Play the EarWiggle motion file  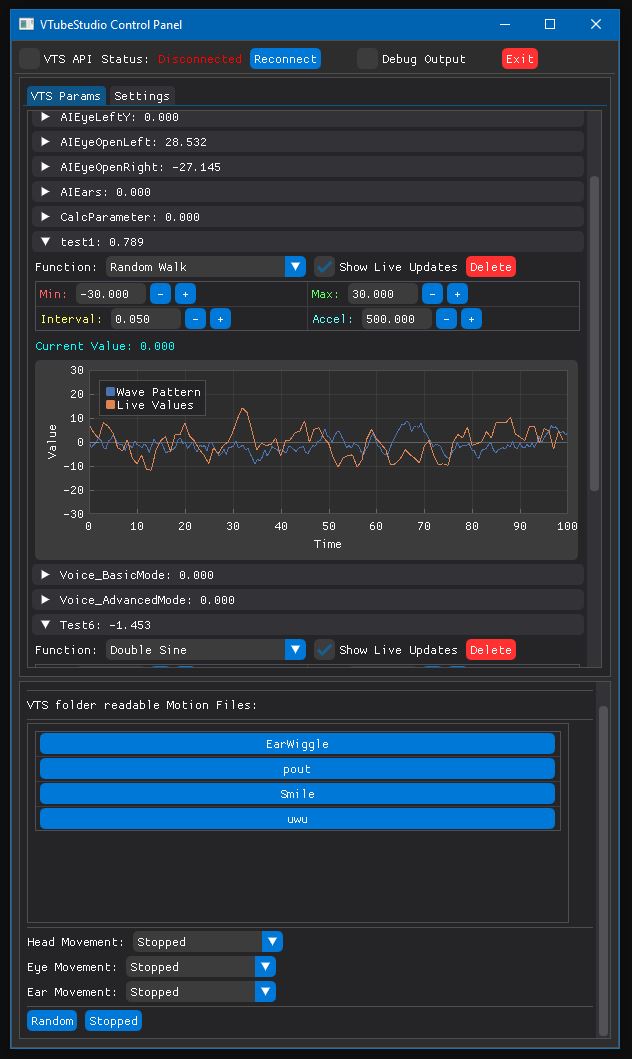tap(297, 744)
